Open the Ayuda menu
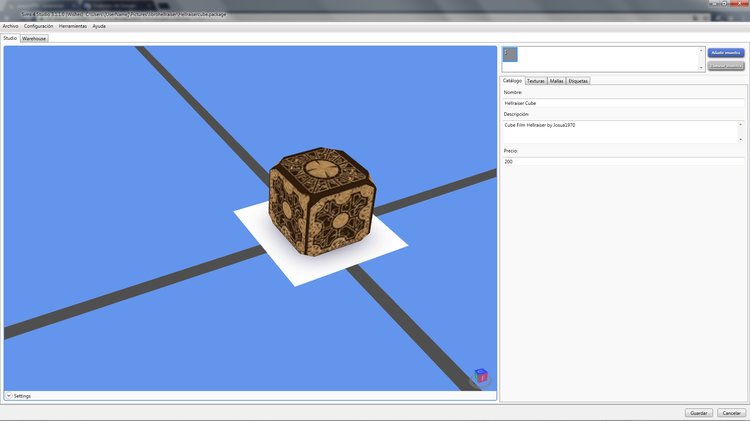Viewport: 750px width, 421px height. coord(99,26)
